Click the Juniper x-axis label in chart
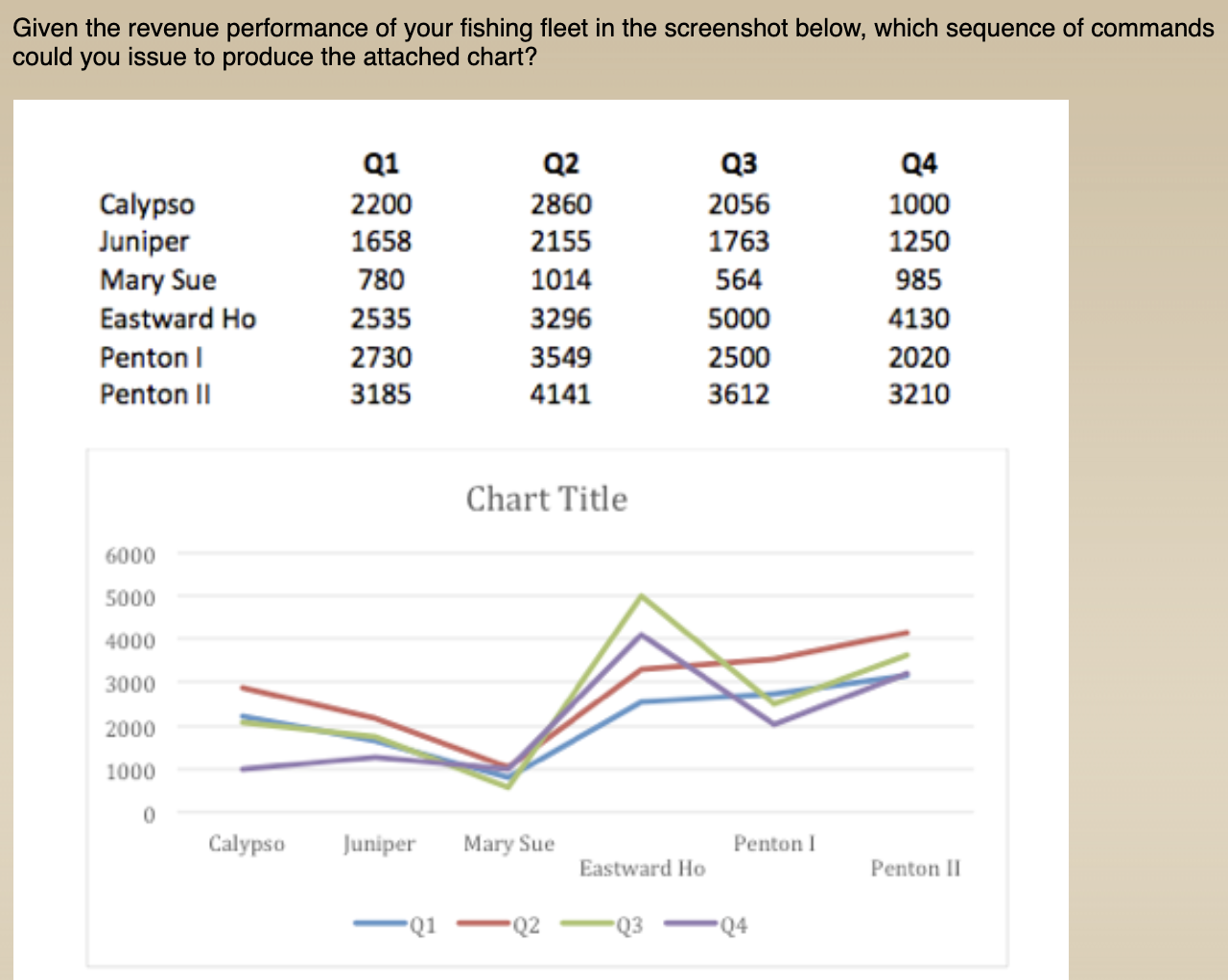 coord(379,844)
